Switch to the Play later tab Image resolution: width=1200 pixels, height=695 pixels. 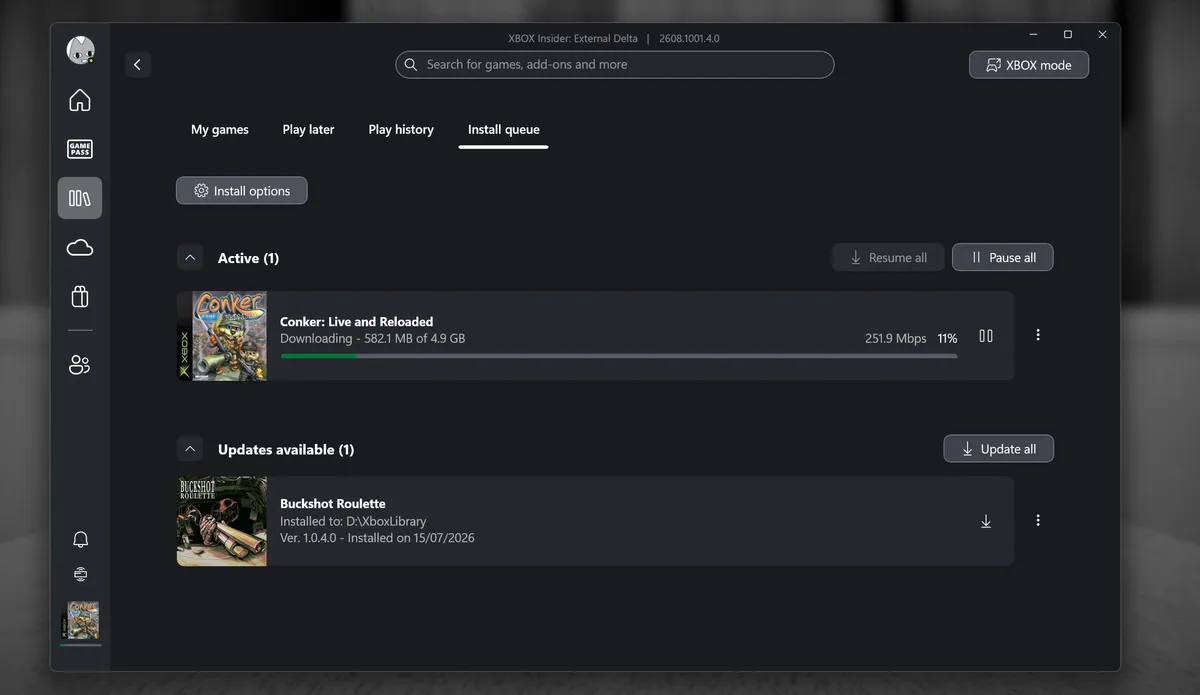tap(308, 130)
